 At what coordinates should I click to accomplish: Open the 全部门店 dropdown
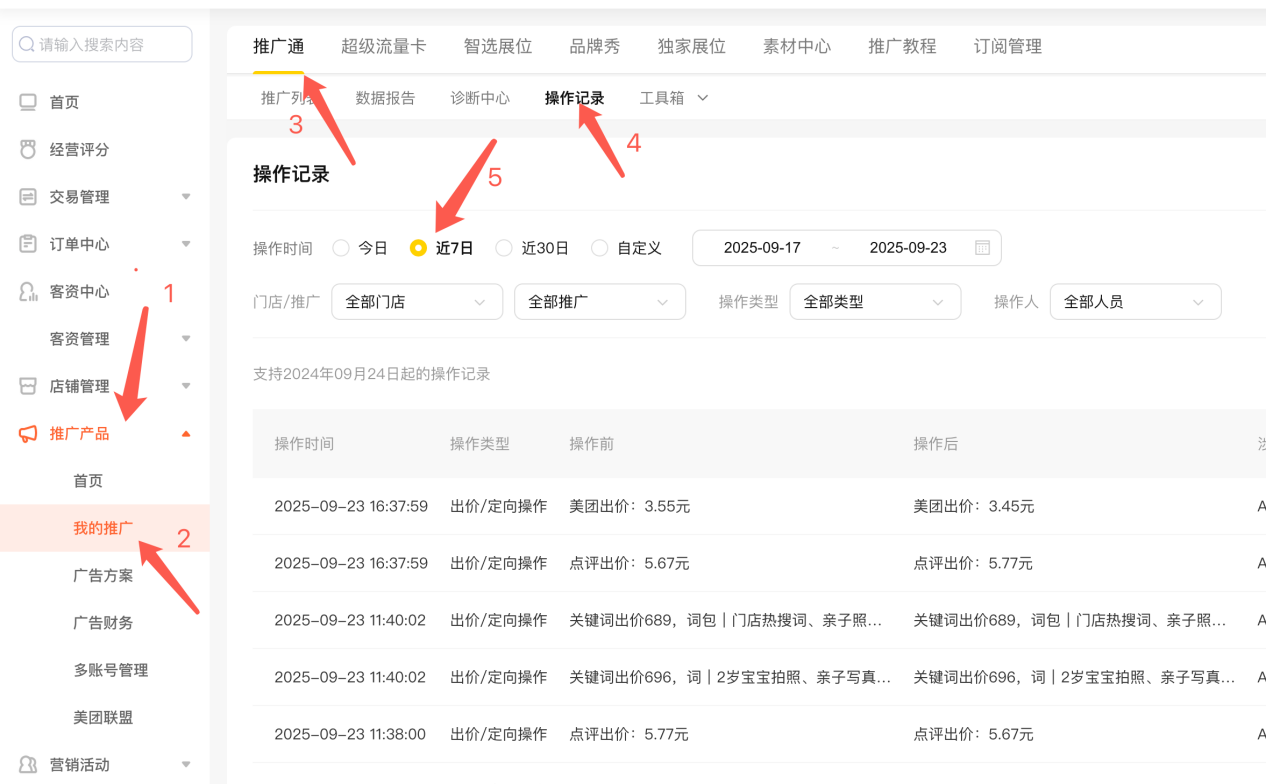417,302
